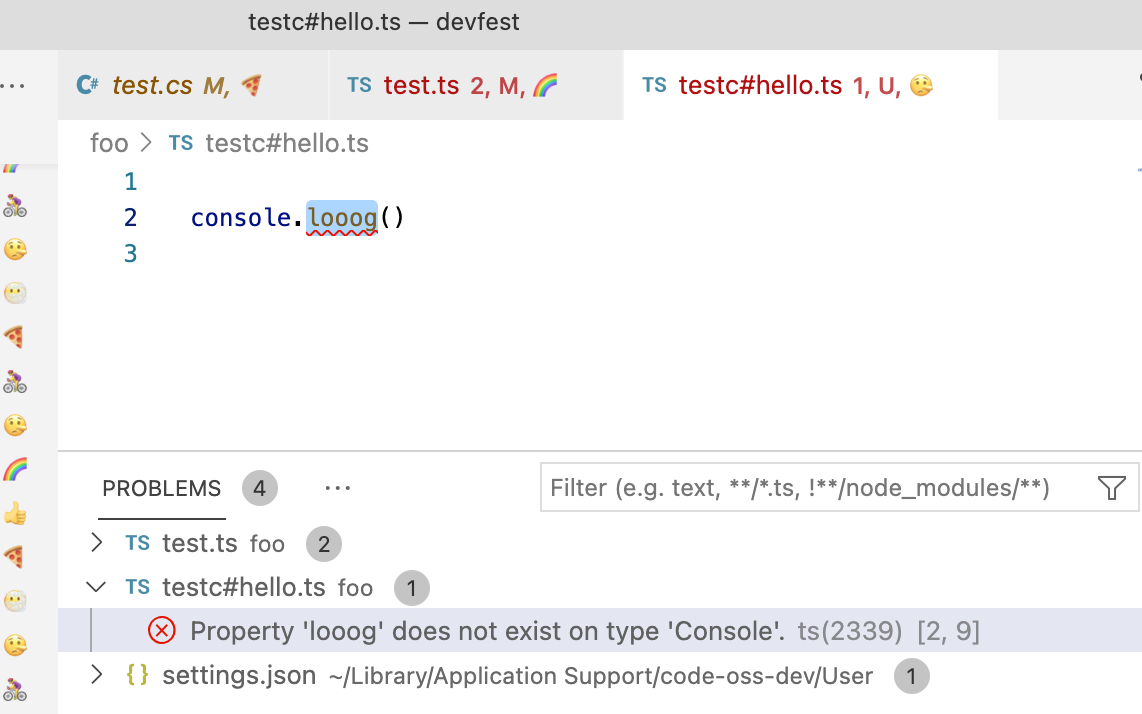Click the bicyclist emoji in the left sidebar
The height and width of the screenshot is (714, 1142).
coord(16,205)
